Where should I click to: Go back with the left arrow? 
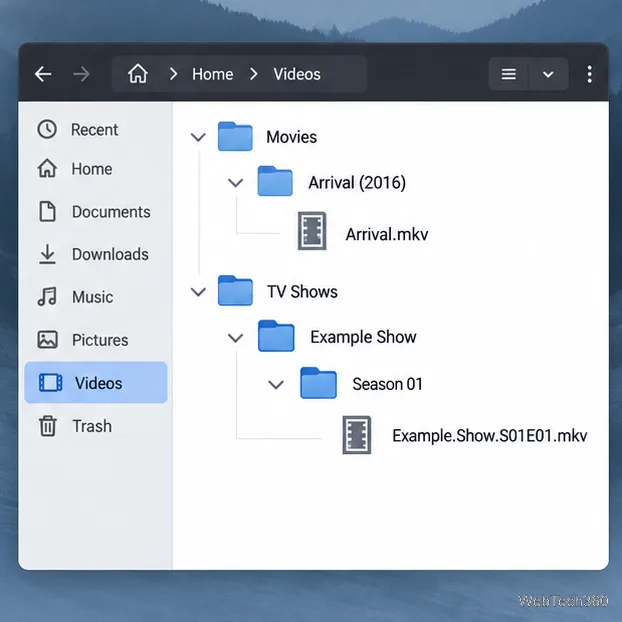click(43, 74)
